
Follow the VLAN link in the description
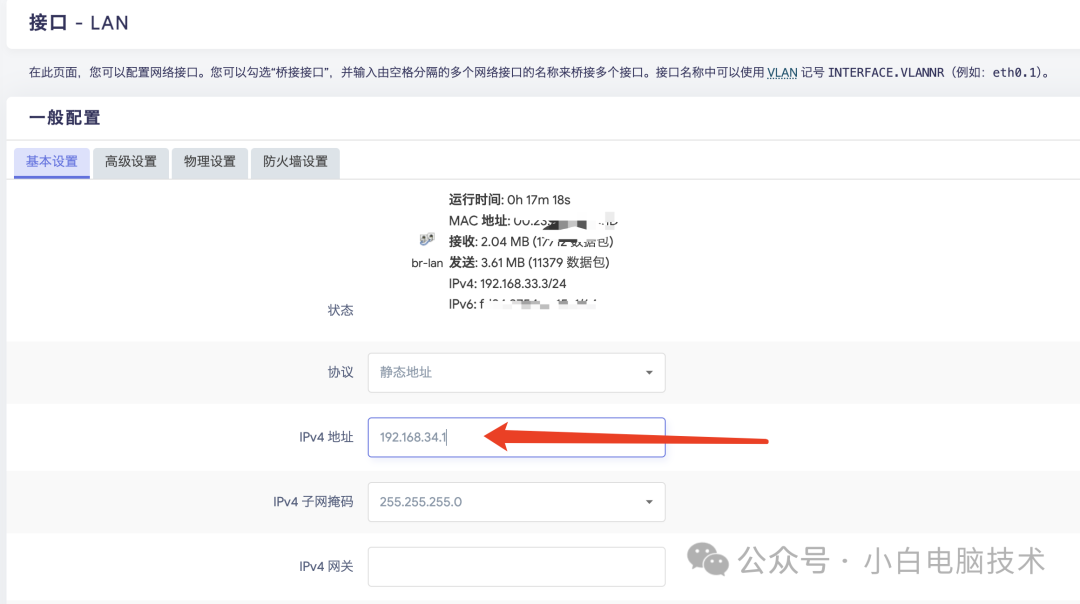click(x=782, y=73)
